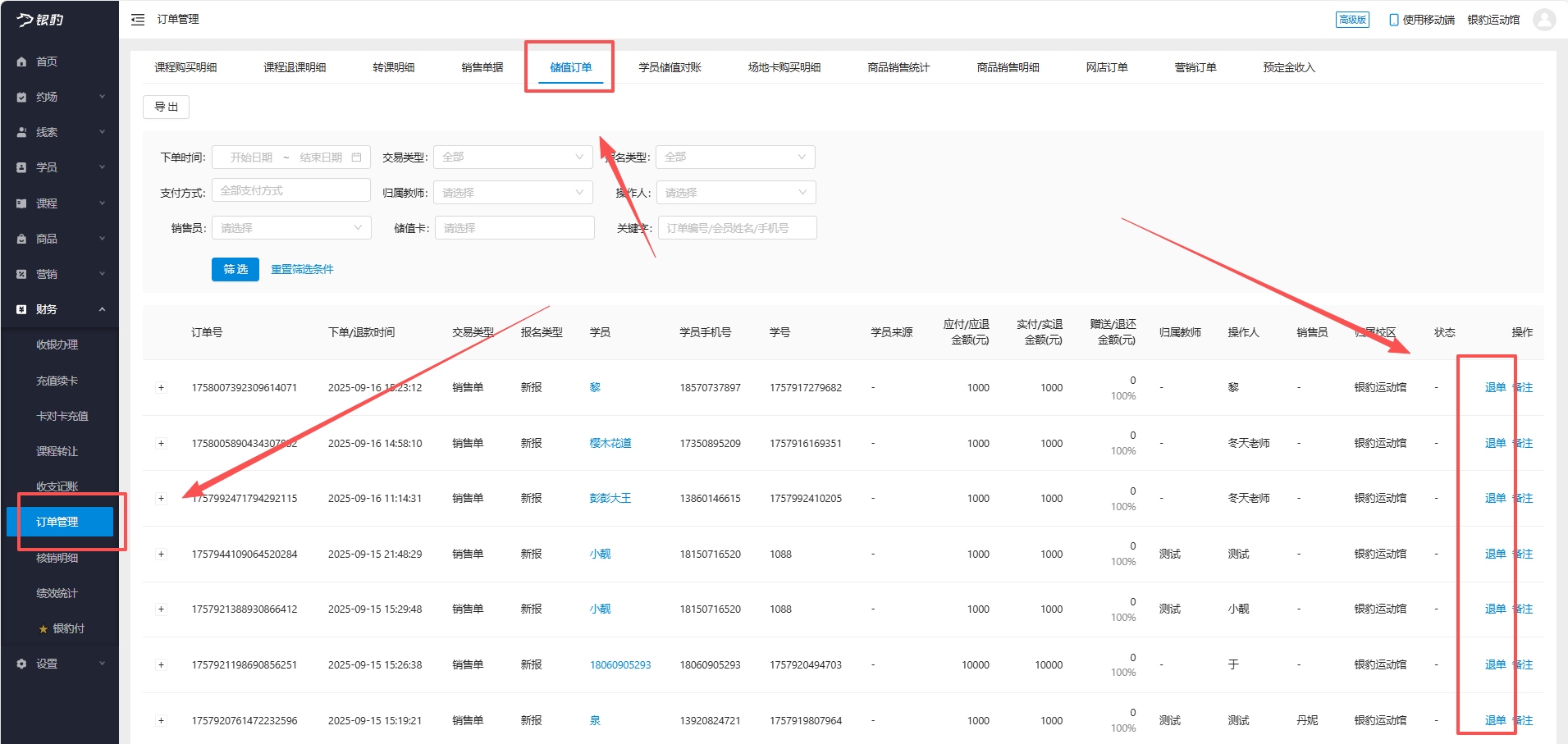
Task: Click the 关键字 keyword search field
Action: click(736, 227)
